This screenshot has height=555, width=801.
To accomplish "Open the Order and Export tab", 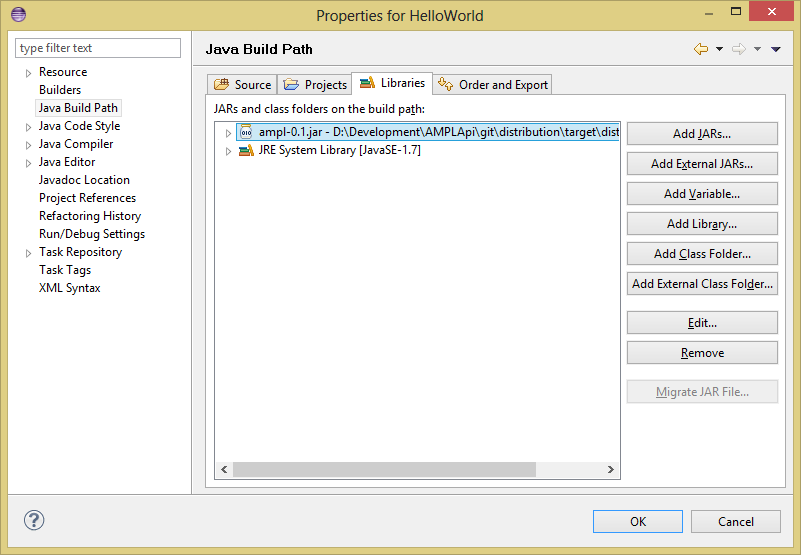I will point(492,84).
